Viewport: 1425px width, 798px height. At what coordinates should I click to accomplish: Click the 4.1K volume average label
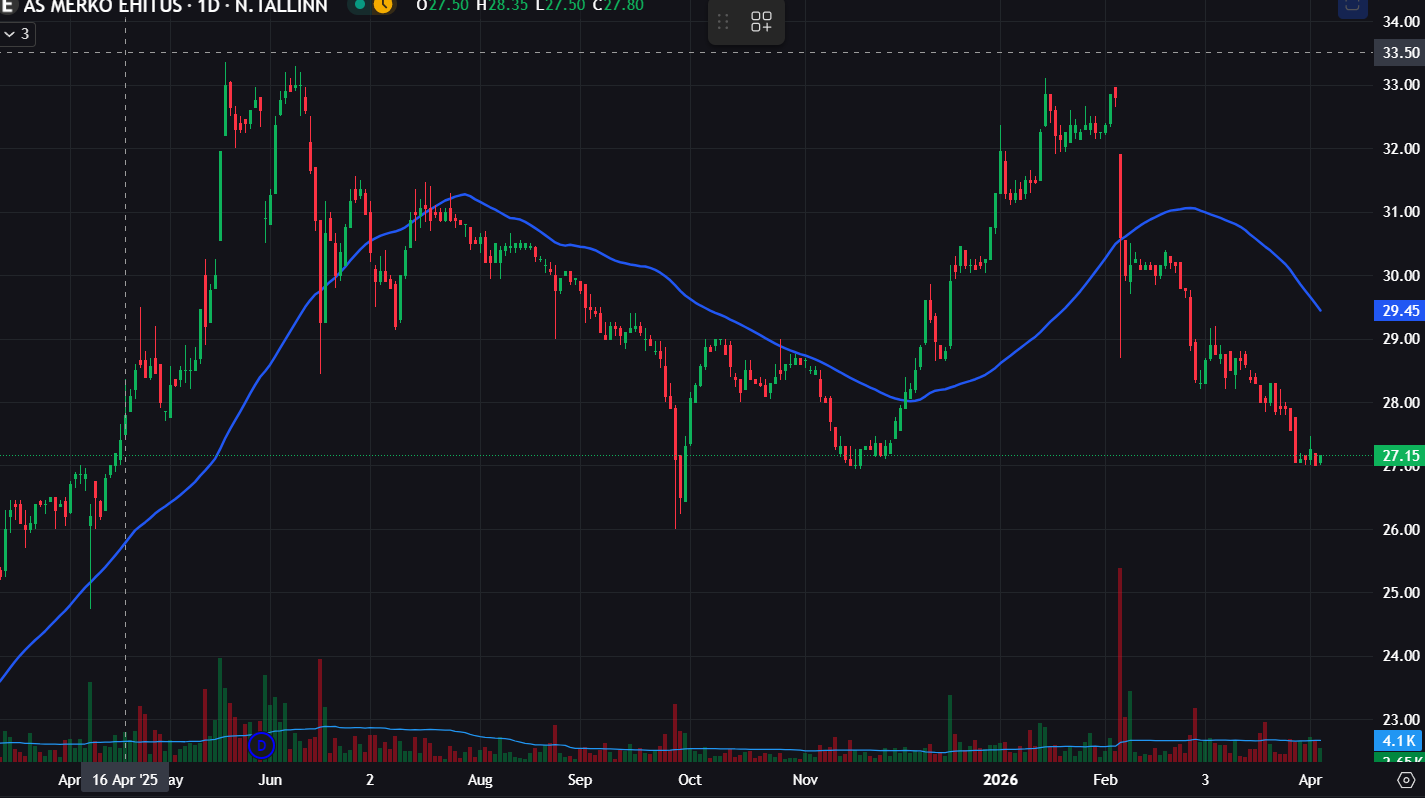point(1399,741)
